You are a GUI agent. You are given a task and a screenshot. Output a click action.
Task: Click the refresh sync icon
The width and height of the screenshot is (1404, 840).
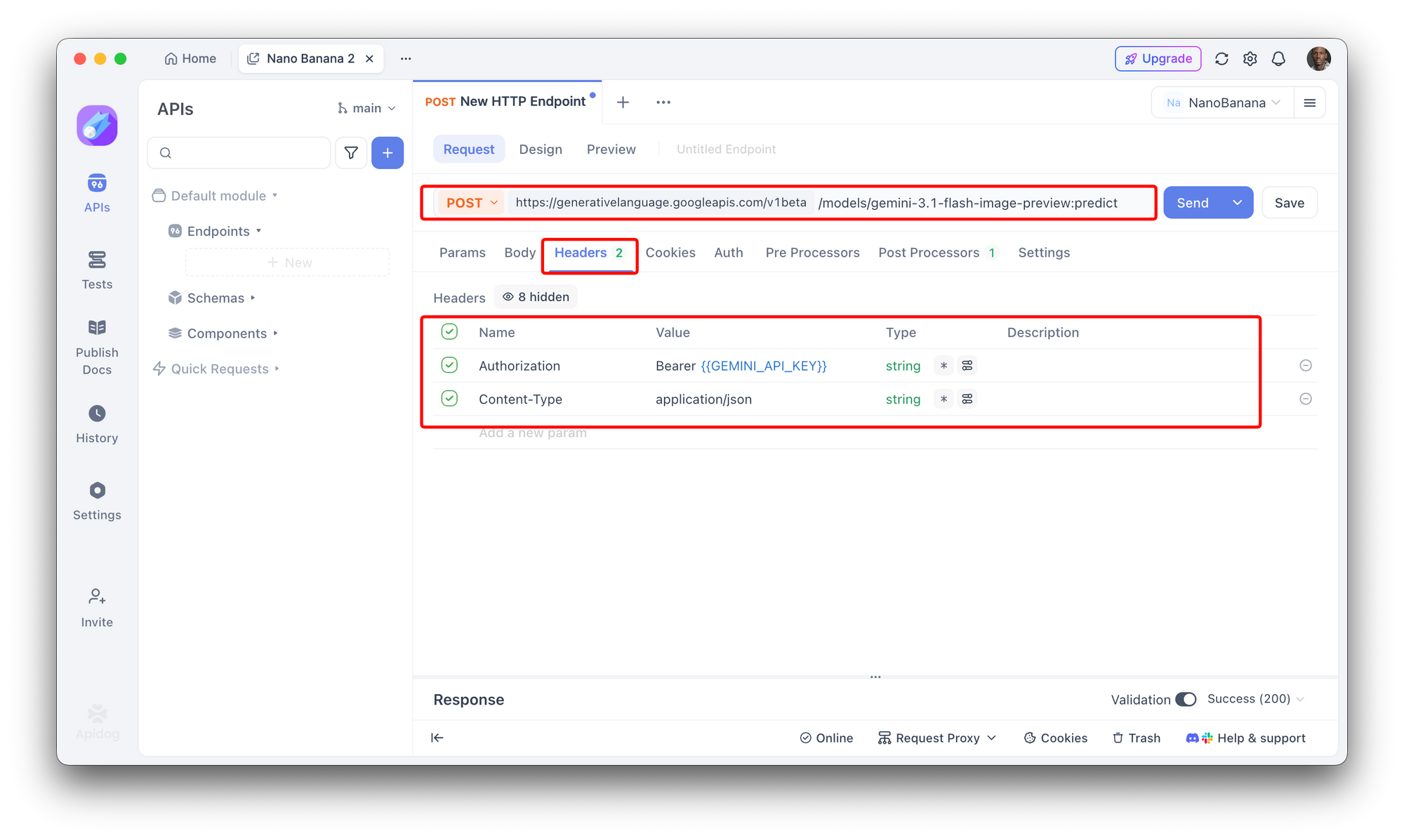coord(1221,59)
